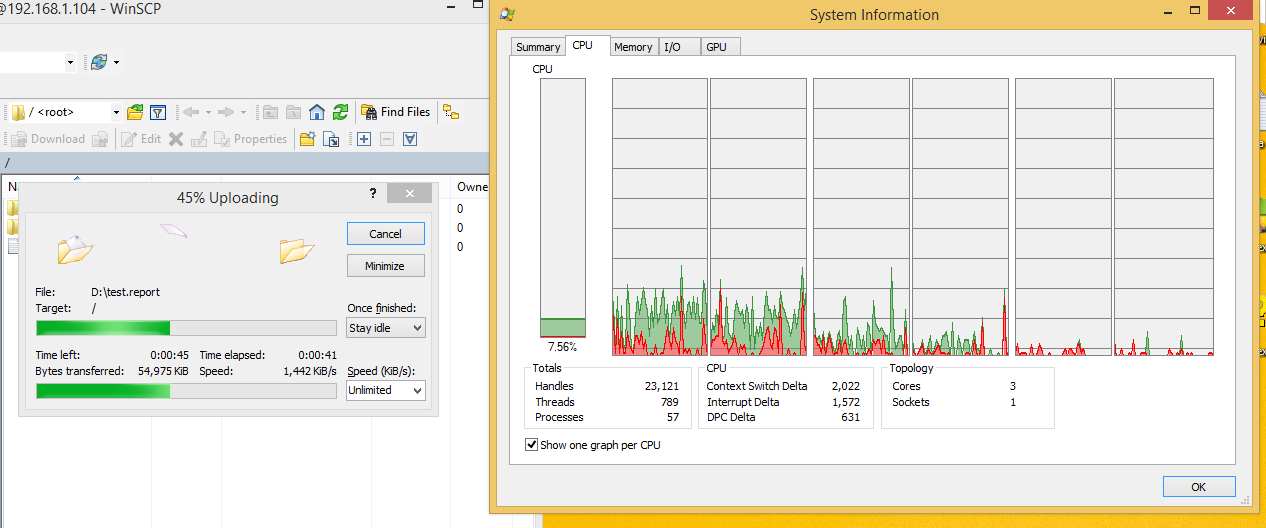Open the file filter funnel icon

point(157,112)
